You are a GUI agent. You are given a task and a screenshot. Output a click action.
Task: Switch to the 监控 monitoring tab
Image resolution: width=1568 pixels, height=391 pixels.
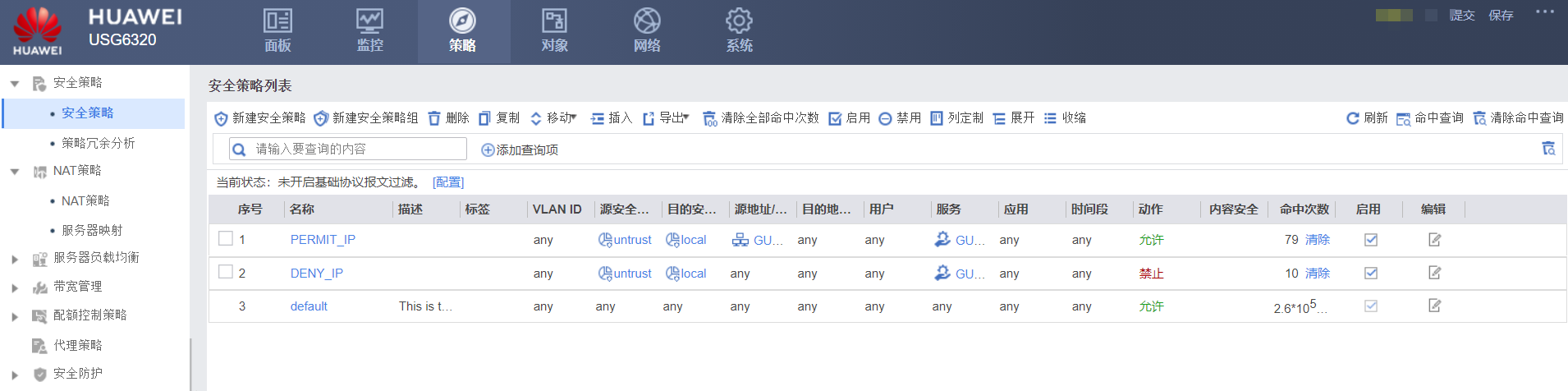(x=369, y=31)
